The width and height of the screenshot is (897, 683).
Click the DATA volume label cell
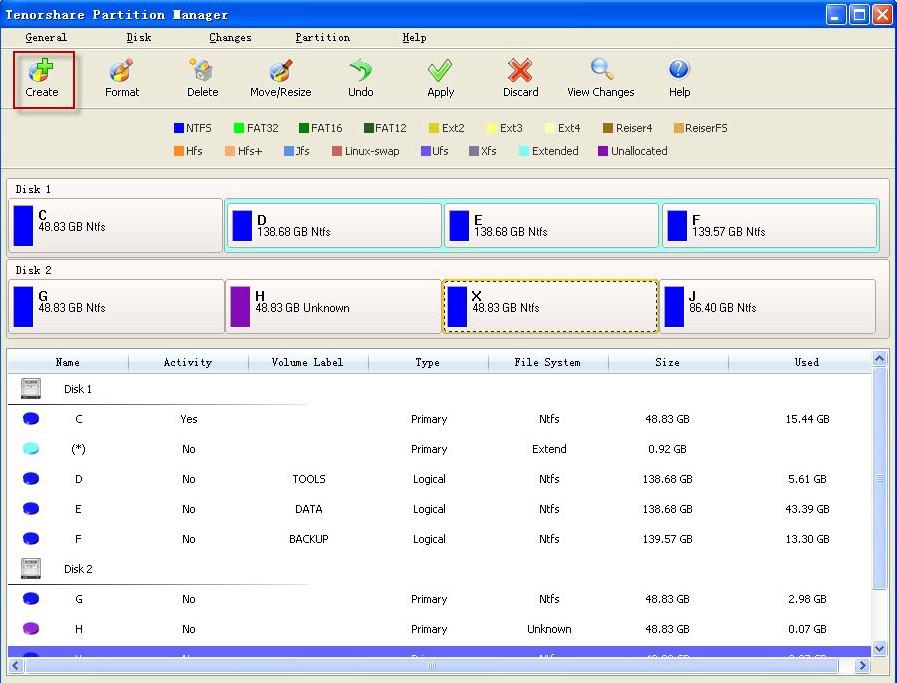coord(309,509)
